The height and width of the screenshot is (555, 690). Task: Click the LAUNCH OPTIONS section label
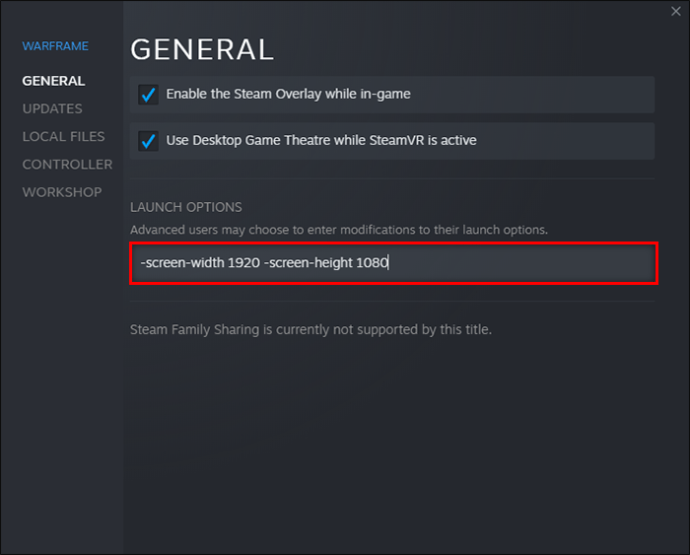[186, 207]
